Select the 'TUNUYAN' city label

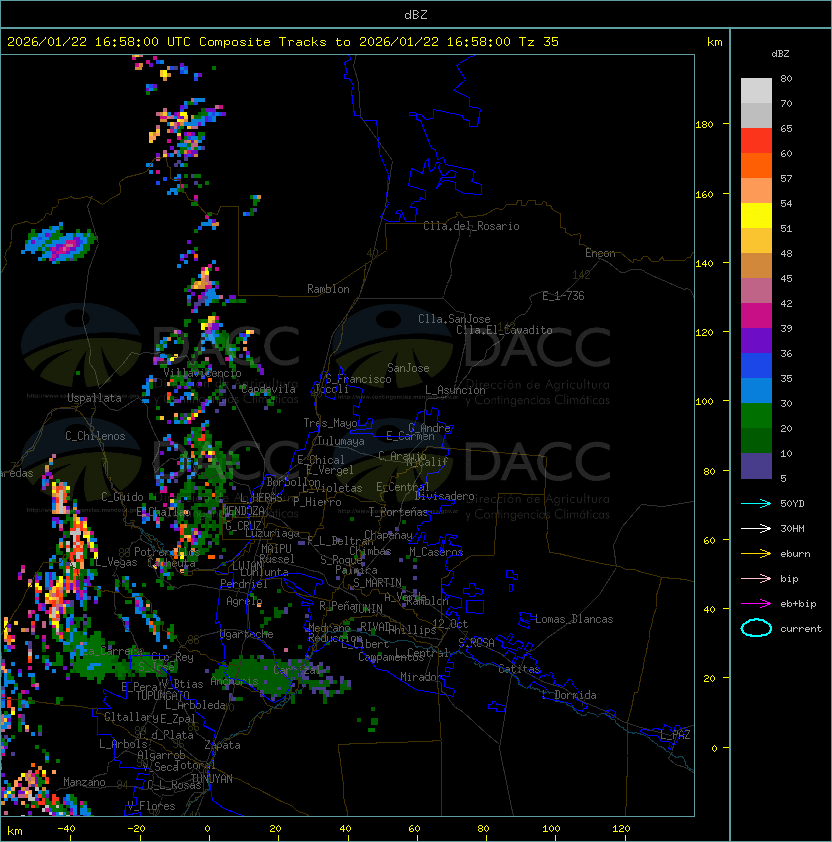[212, 778]
